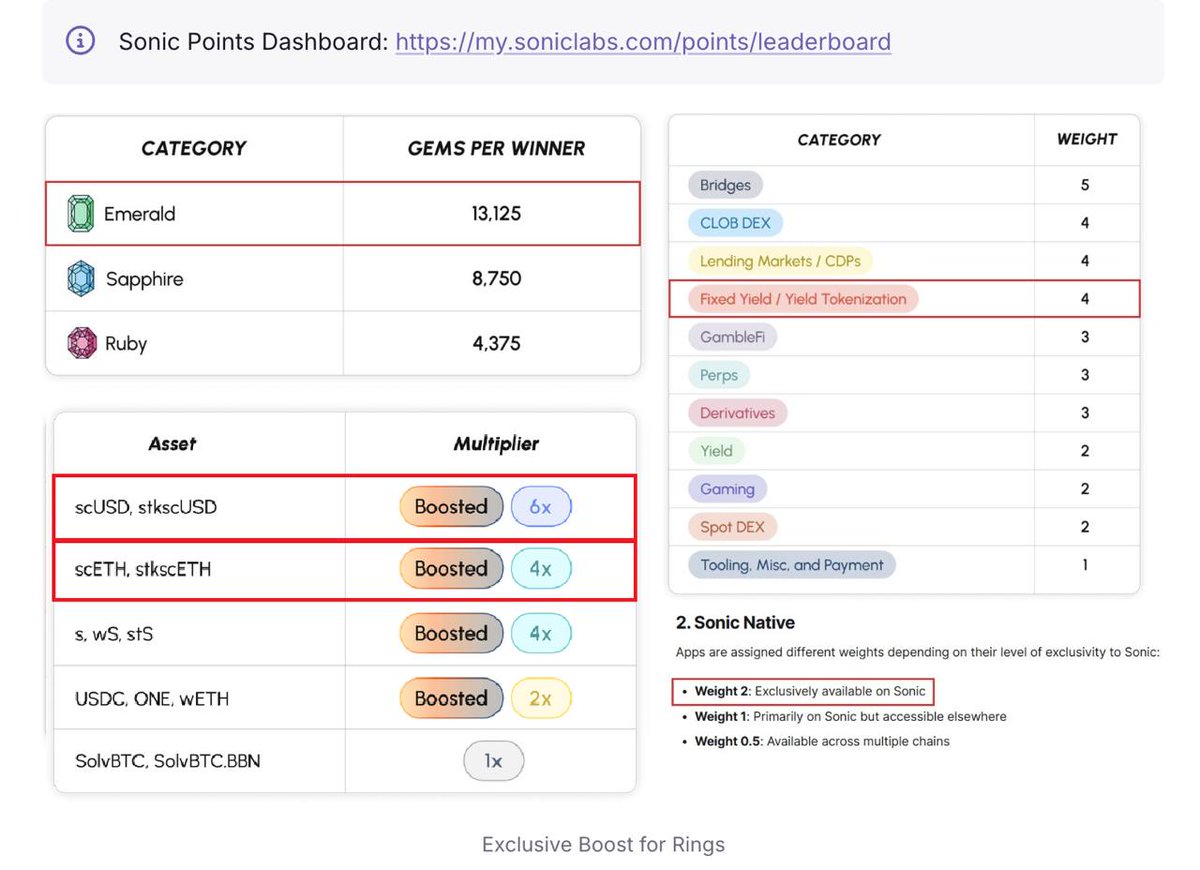Select the Derivatives category tag
Screen dimensions: 1200x870
[x=738, y=413]
